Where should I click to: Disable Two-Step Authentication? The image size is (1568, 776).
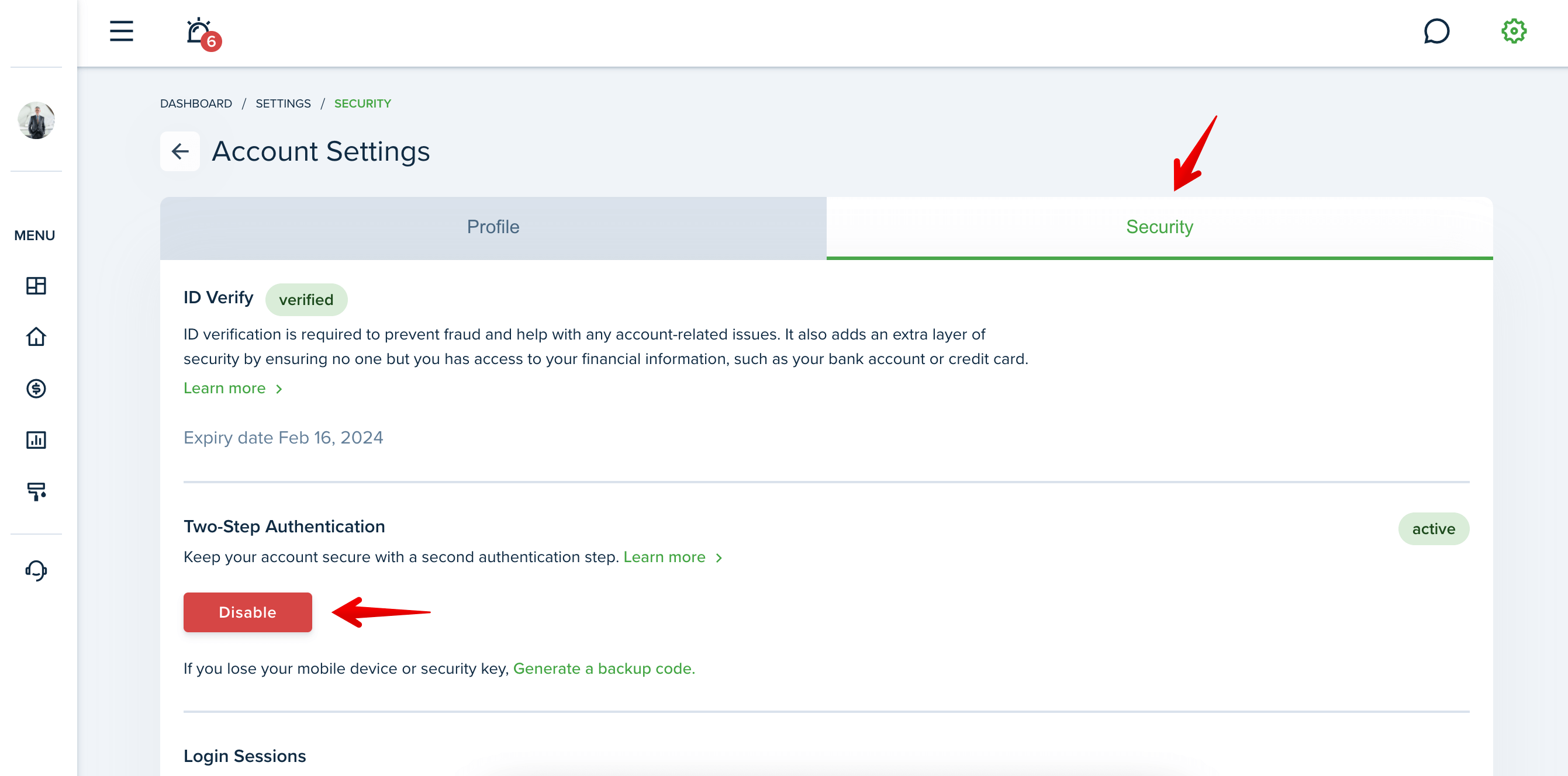point(247,612)
